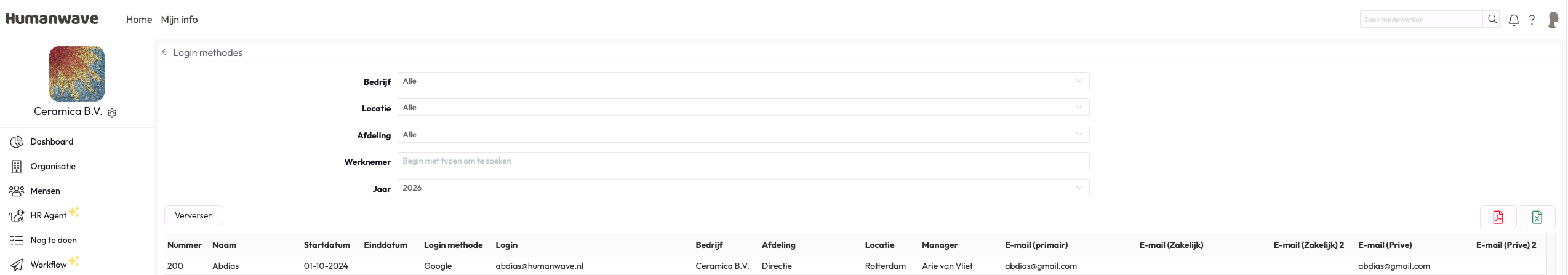Open the help question mark icon
Screen dimensions: 1568x275
click(1532, 20)
